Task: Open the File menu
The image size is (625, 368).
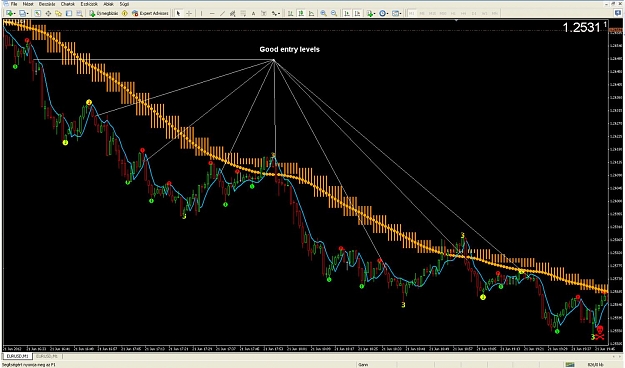Action: [x=14, y=4]
